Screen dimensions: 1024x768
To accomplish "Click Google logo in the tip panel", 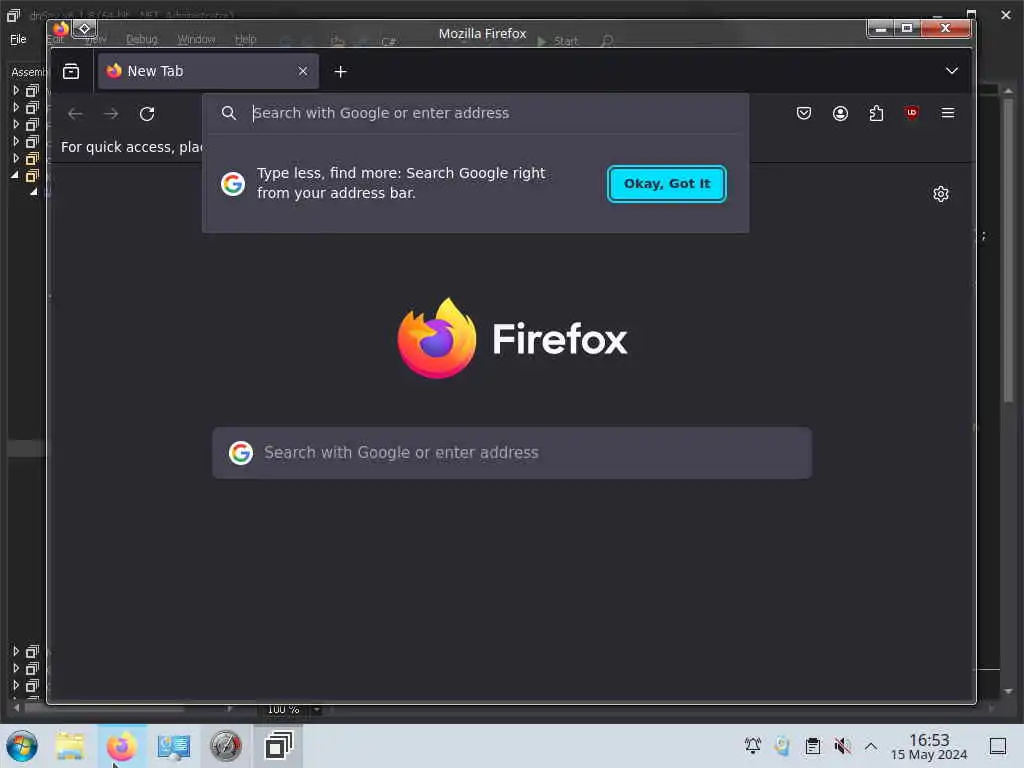I will (x=233, y=184).
